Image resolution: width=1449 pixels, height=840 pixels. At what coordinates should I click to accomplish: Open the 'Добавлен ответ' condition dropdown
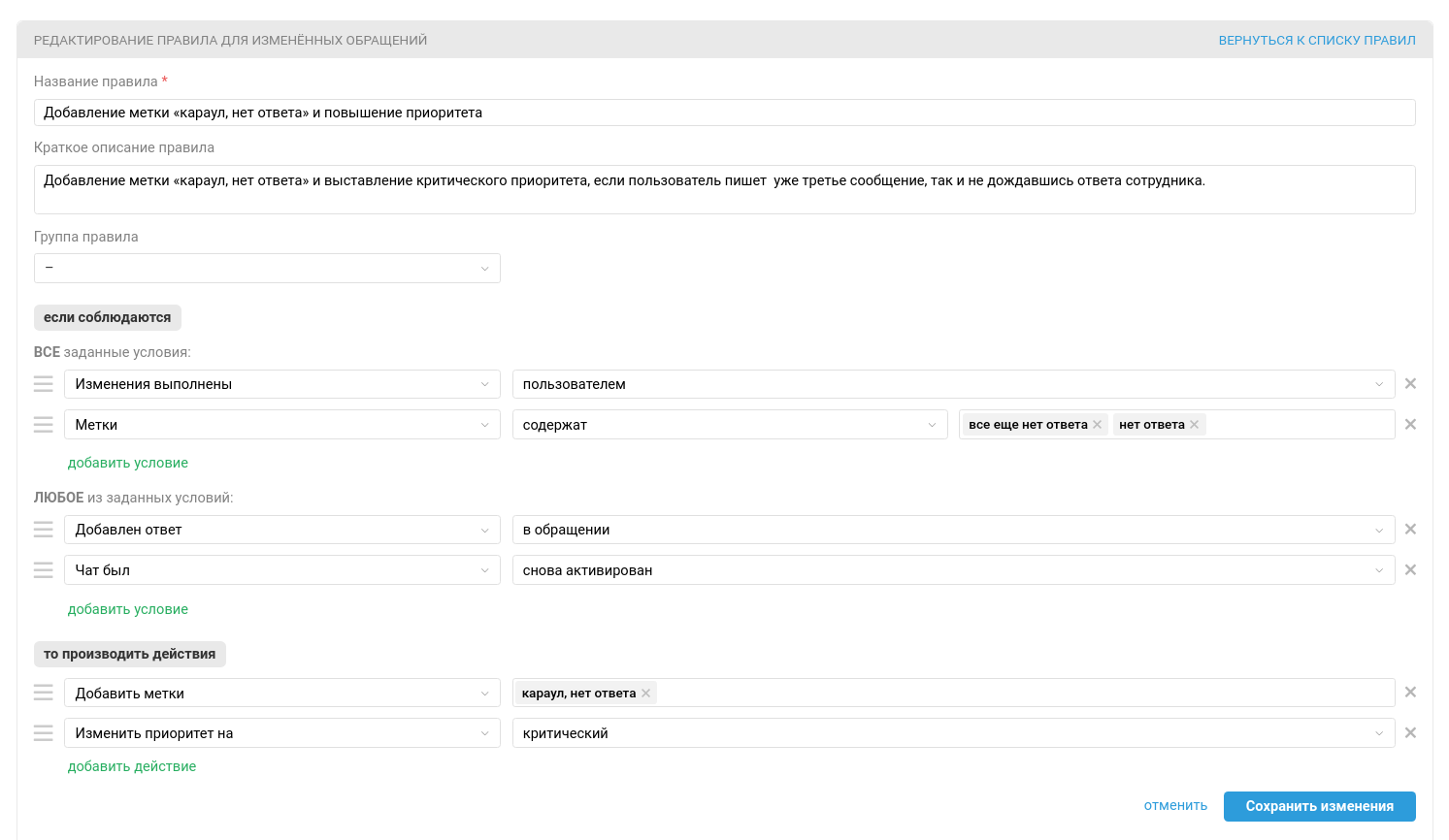(x=282, y=530)
